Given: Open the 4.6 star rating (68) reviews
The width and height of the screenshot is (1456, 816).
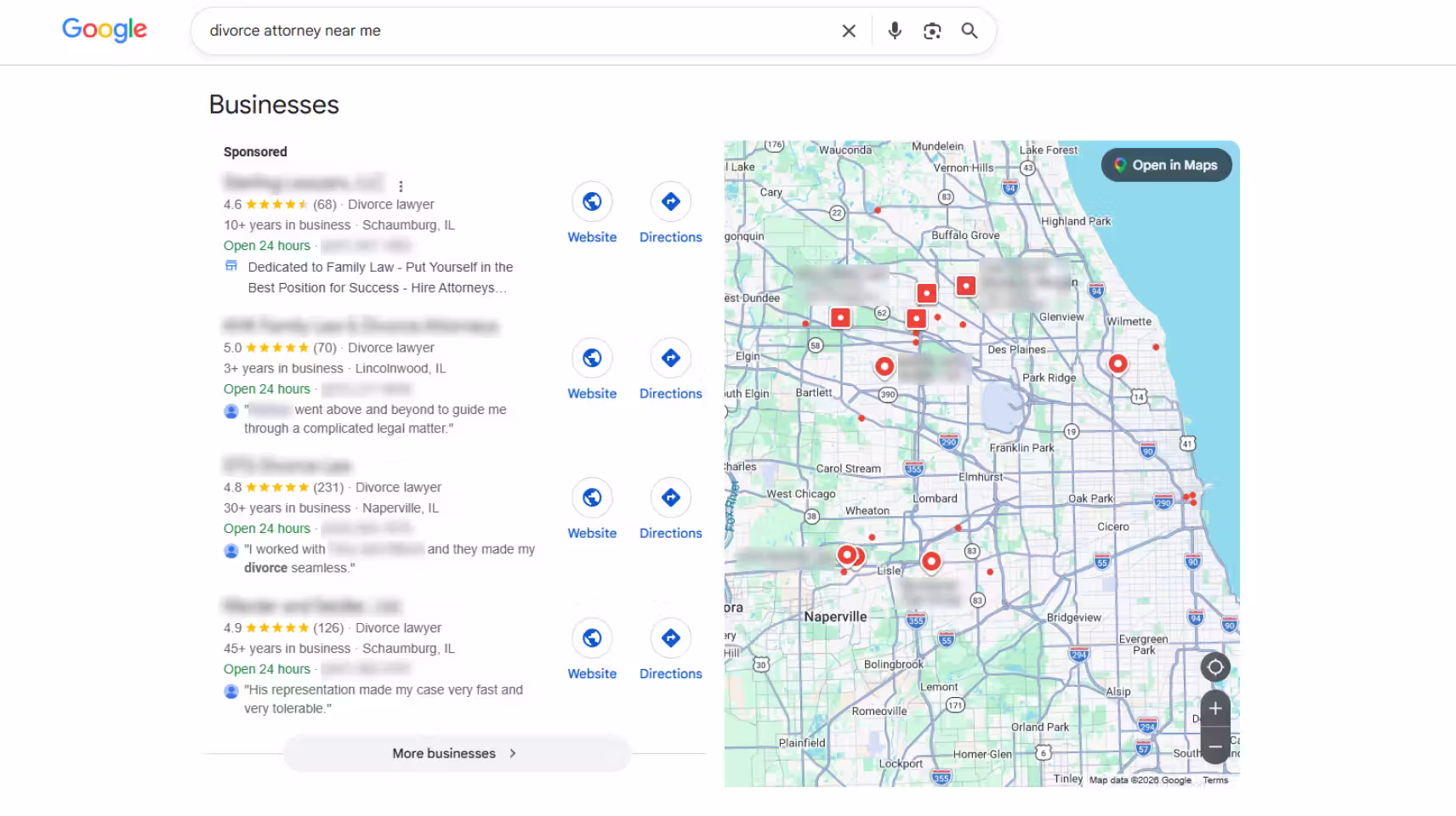Looking at the screenshot, I should (x=280, y=204).
